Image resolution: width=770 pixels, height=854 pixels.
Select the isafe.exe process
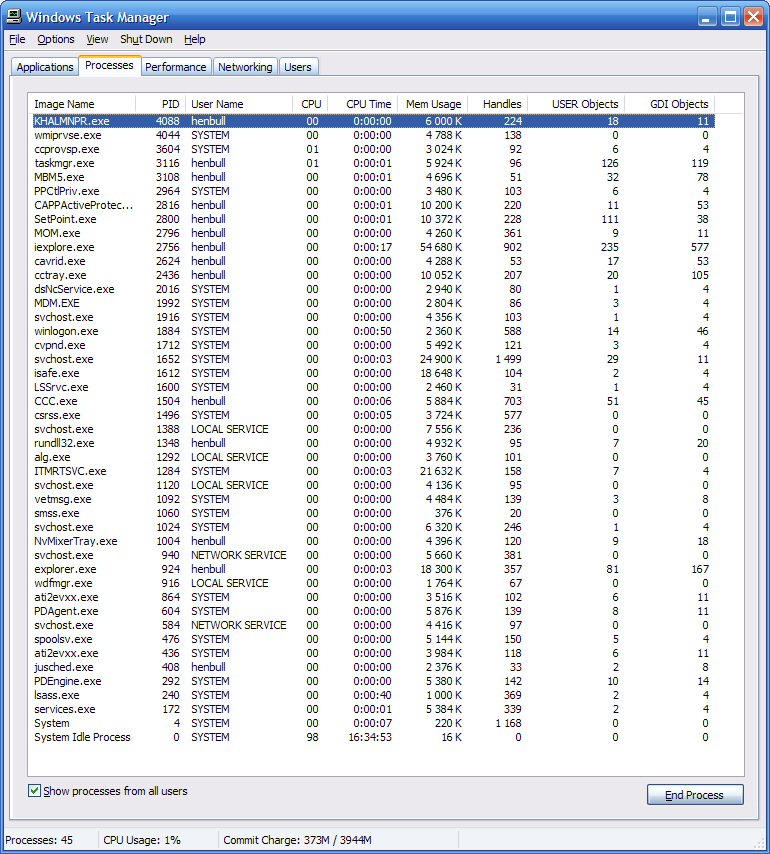(373, 373)
